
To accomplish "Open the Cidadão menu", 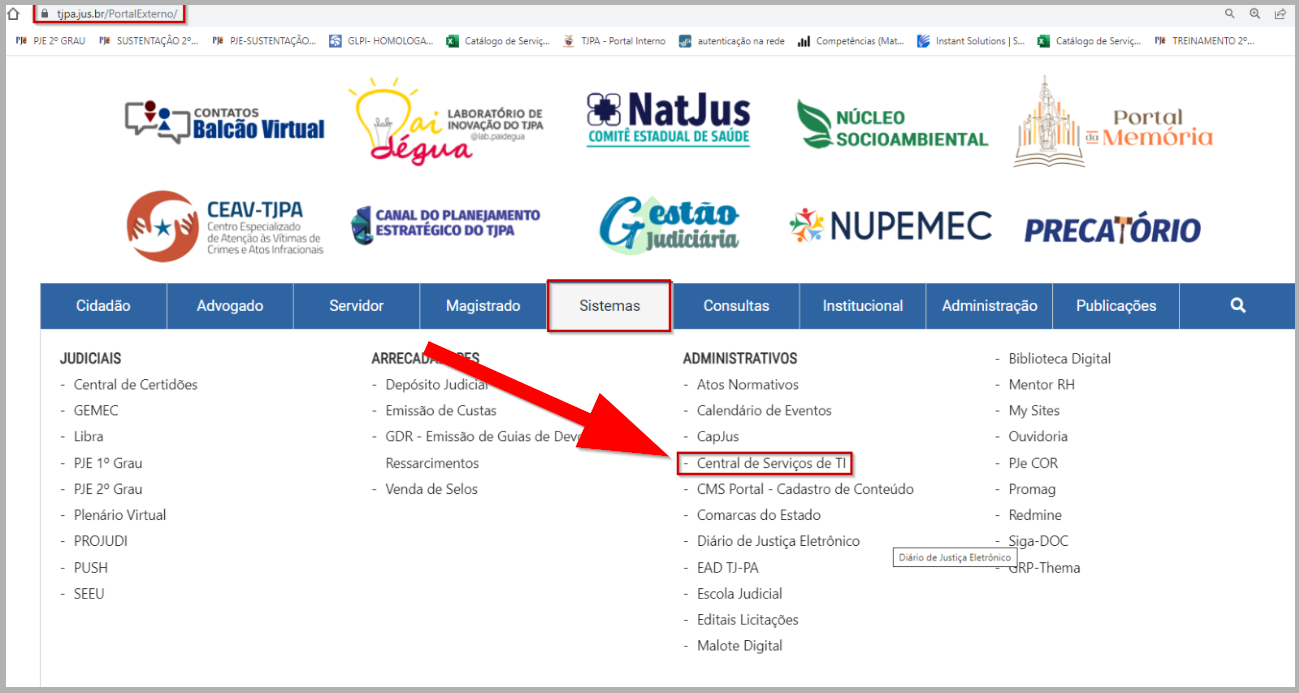I will point(103,306).
